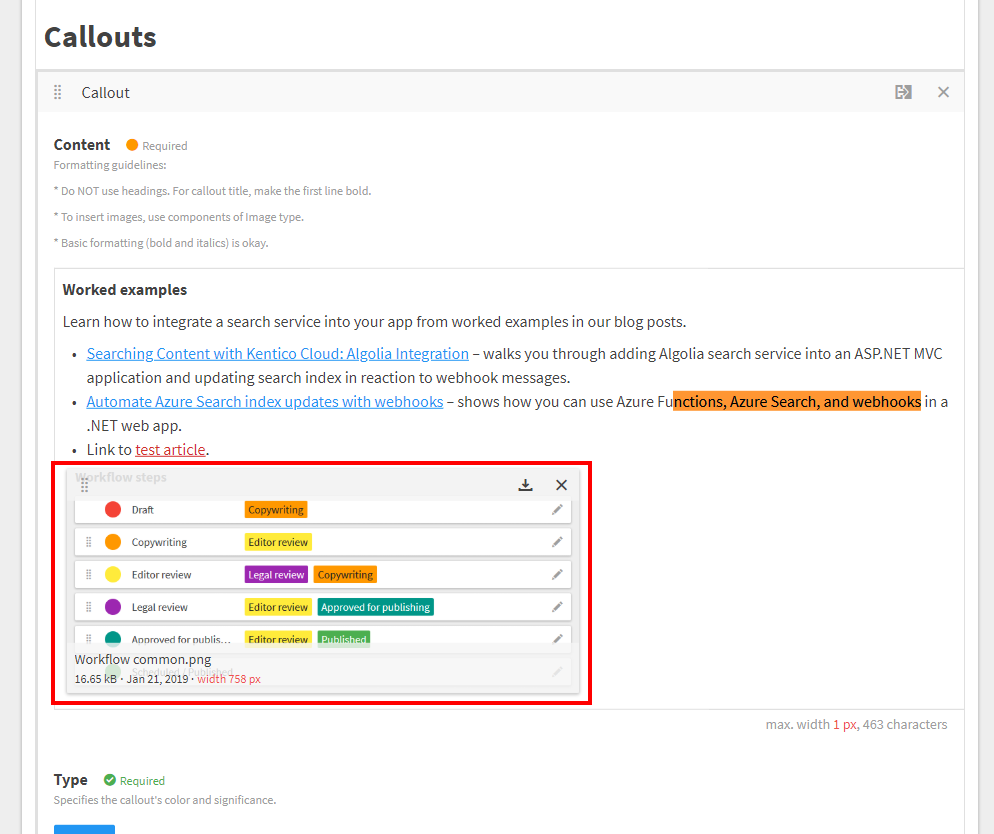Screen dimensions: 994x834
Task: Click the pencil icon next to the Draft step
Action: coord(557,509)
